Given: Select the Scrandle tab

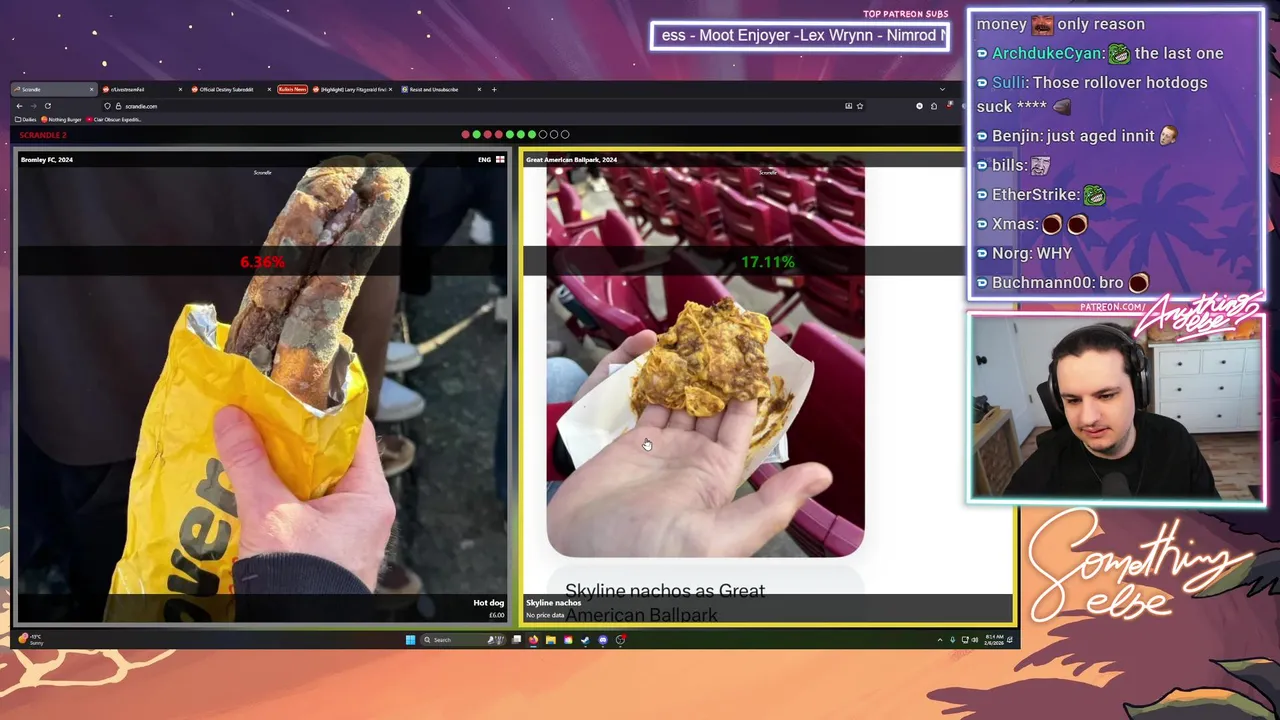Looking at the screenshot, I should [55, 89].
